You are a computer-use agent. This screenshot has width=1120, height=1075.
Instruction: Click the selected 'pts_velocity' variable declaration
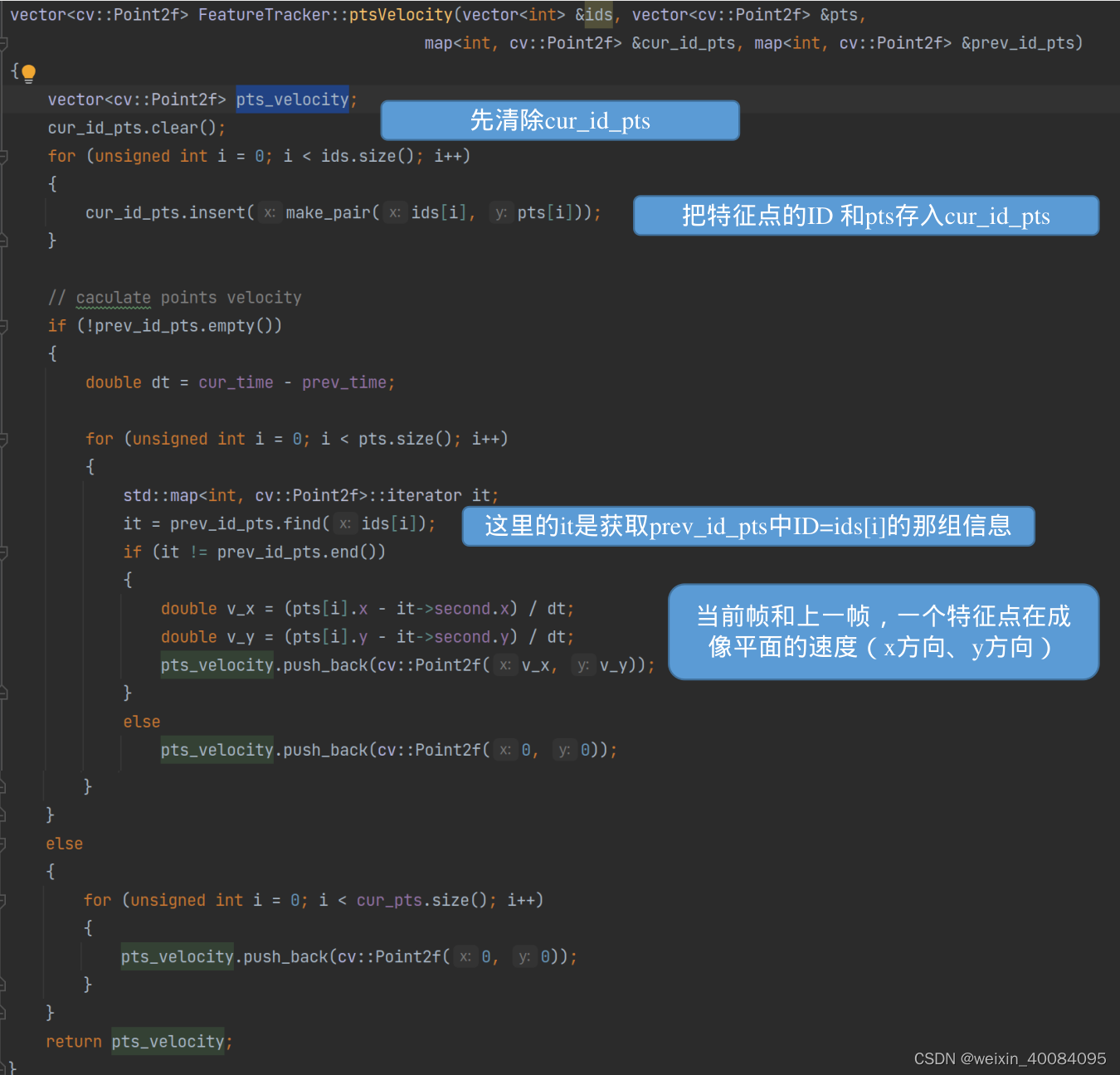[x=293, y=100]
